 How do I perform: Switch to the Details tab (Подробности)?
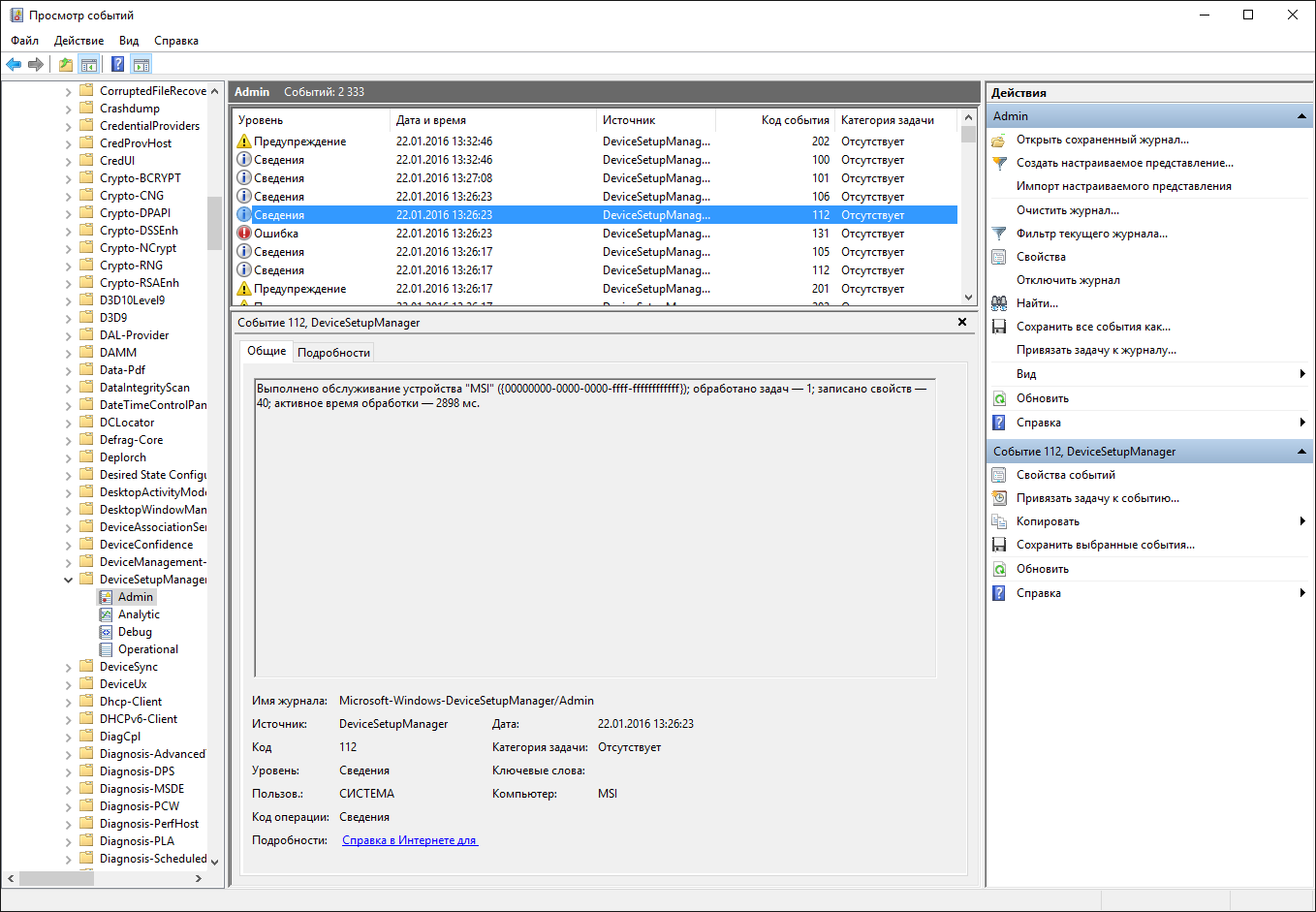point(333,353)
